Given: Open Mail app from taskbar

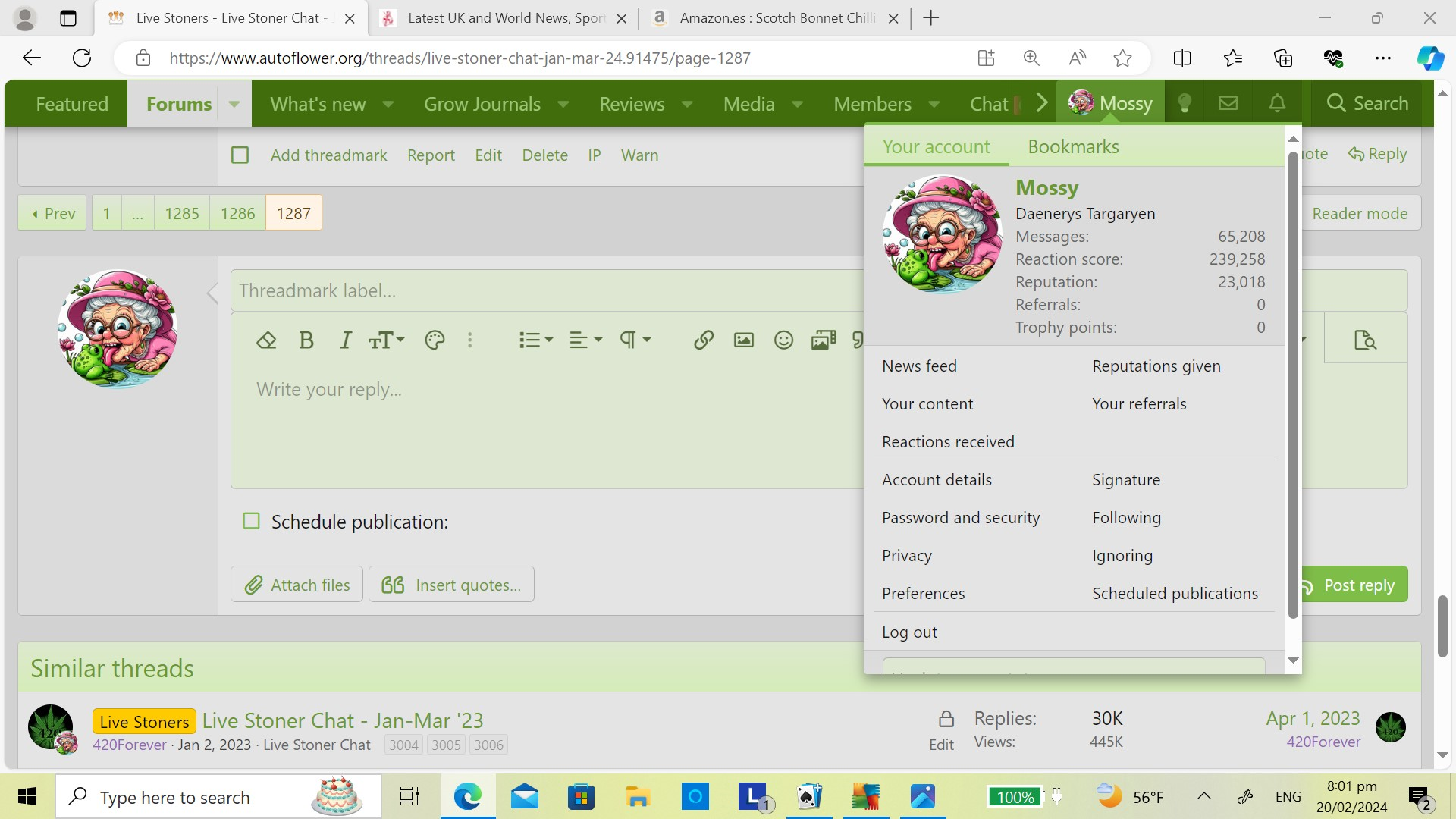Looking at the screenshot, I should 524,796.
